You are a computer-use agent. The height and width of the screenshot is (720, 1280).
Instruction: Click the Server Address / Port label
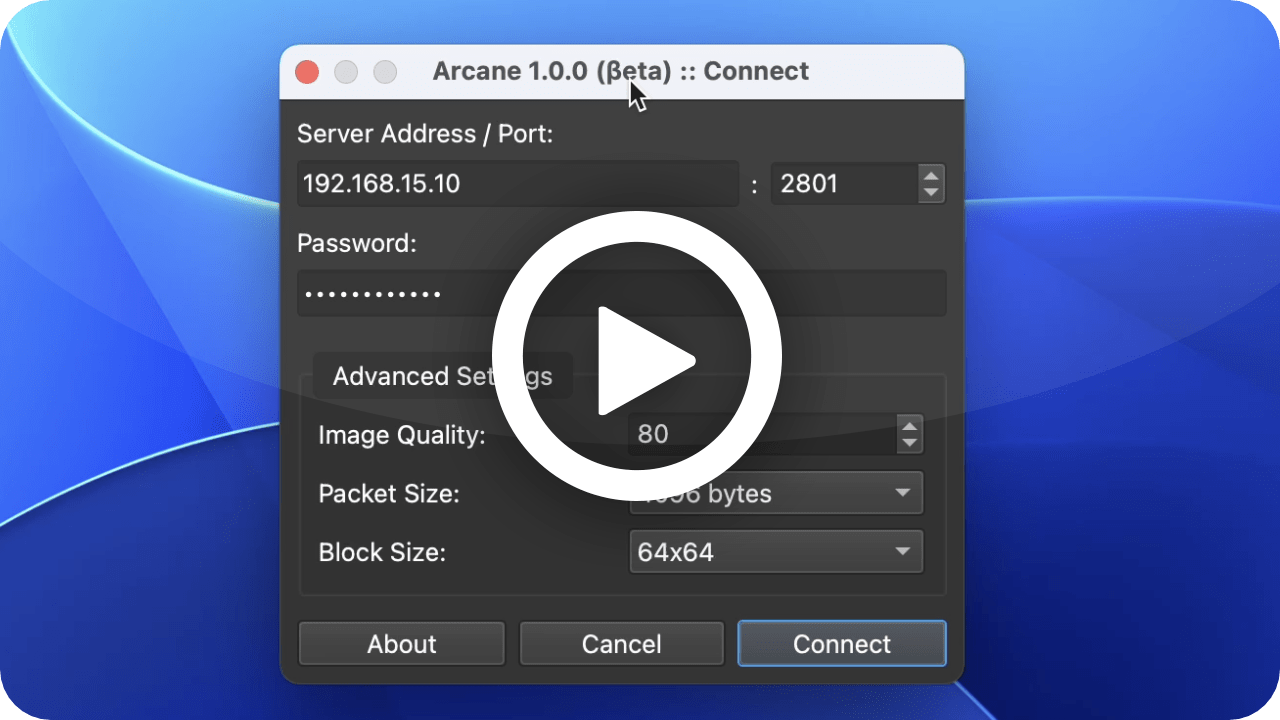[425, 134]
